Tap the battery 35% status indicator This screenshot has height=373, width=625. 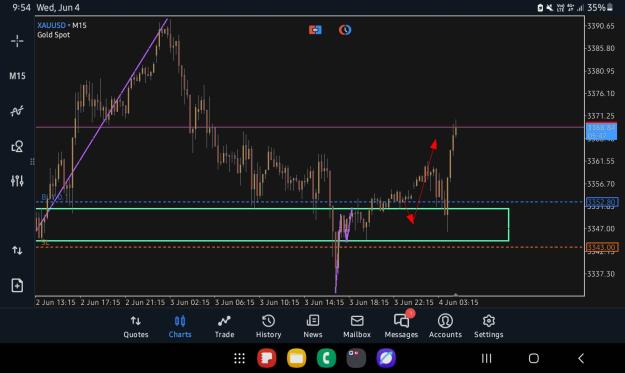point(600,7)
